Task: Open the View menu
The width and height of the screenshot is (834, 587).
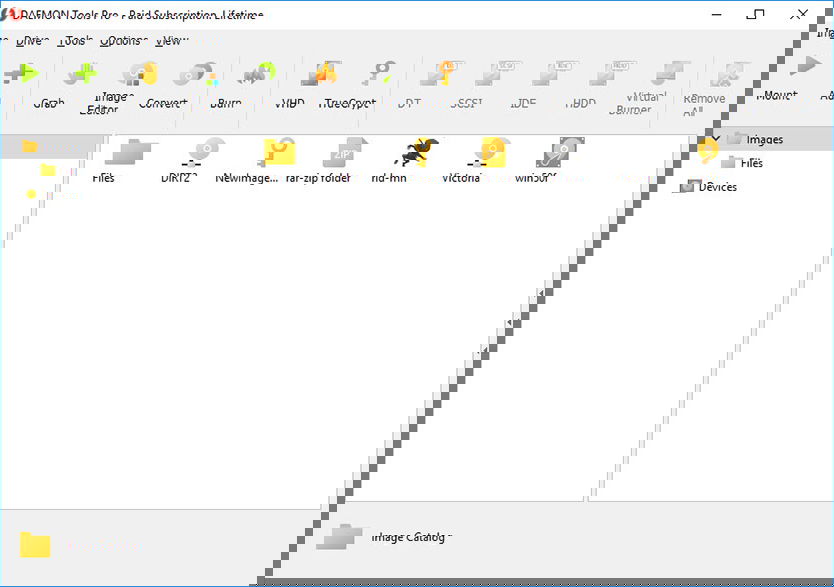Action: [171, 40]
